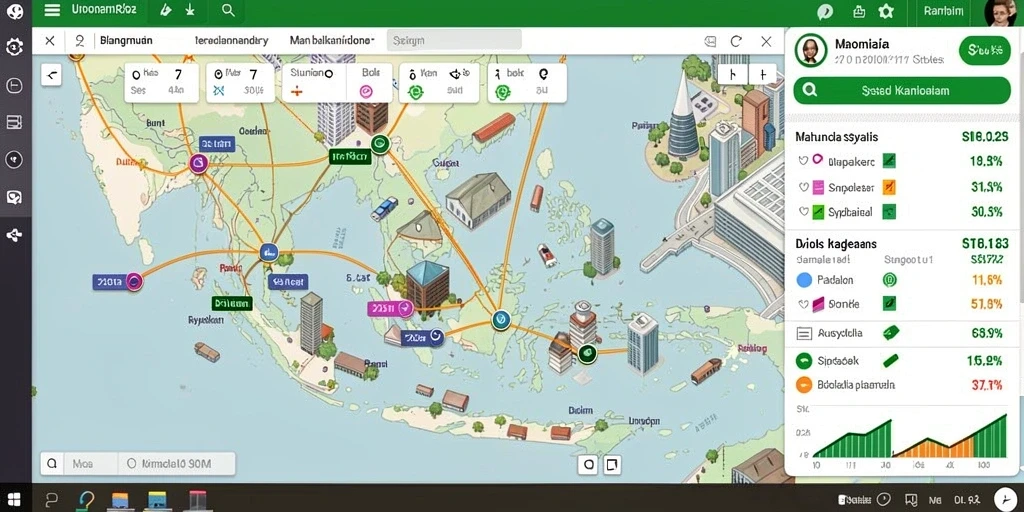Viewport: 1024px width, 512px height.
Task: Click the circle button at the map bottom
Action: 588,465
